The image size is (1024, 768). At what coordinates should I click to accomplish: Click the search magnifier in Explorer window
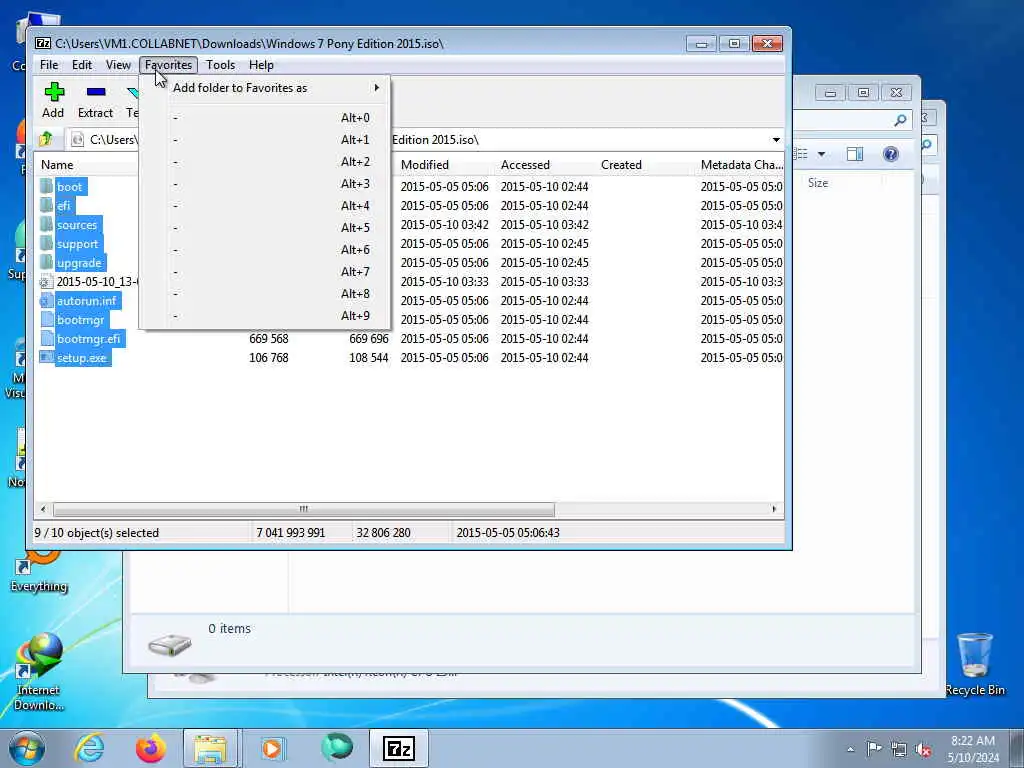pos(901,120)
